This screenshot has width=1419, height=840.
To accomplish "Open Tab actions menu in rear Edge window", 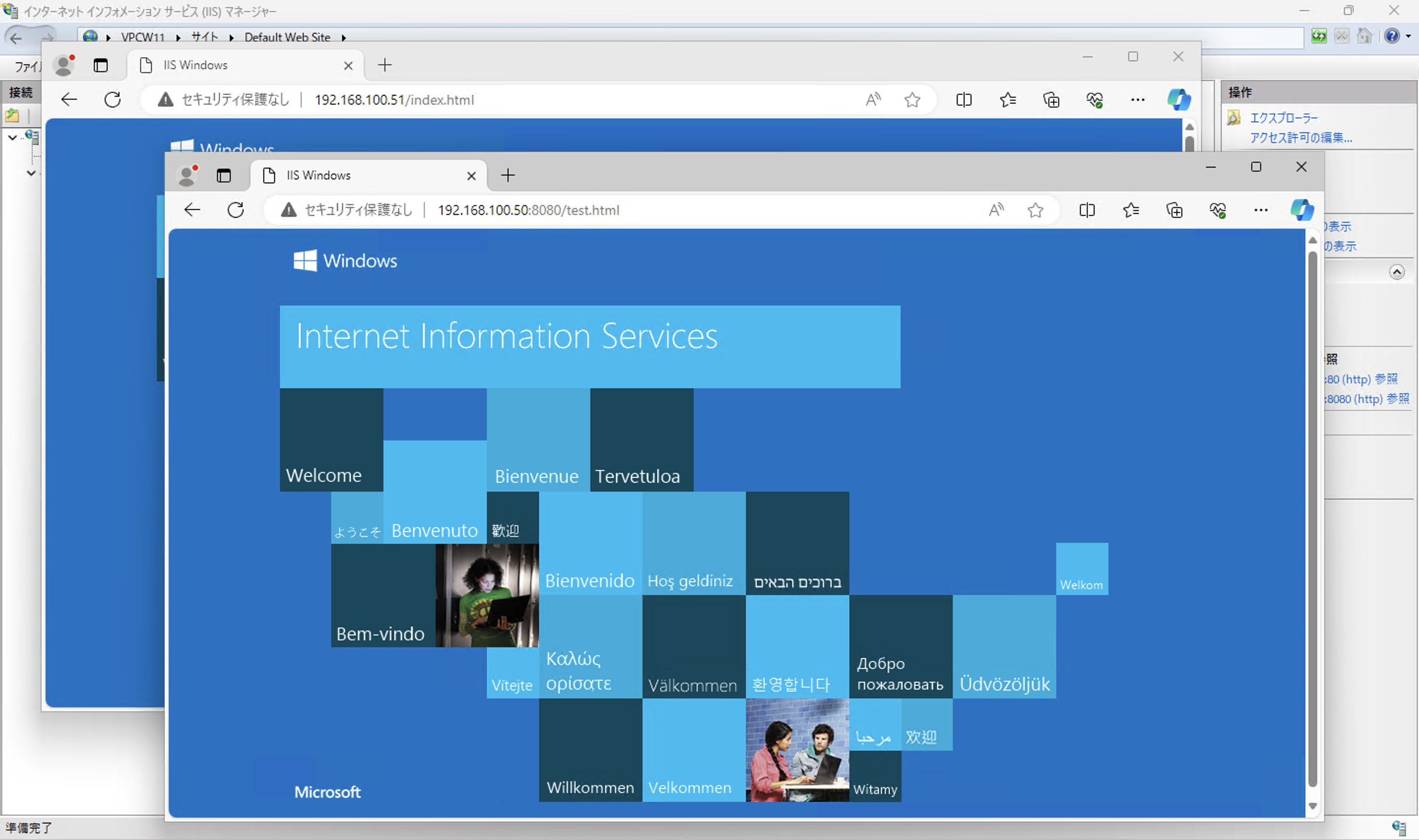I will [101, 65].
